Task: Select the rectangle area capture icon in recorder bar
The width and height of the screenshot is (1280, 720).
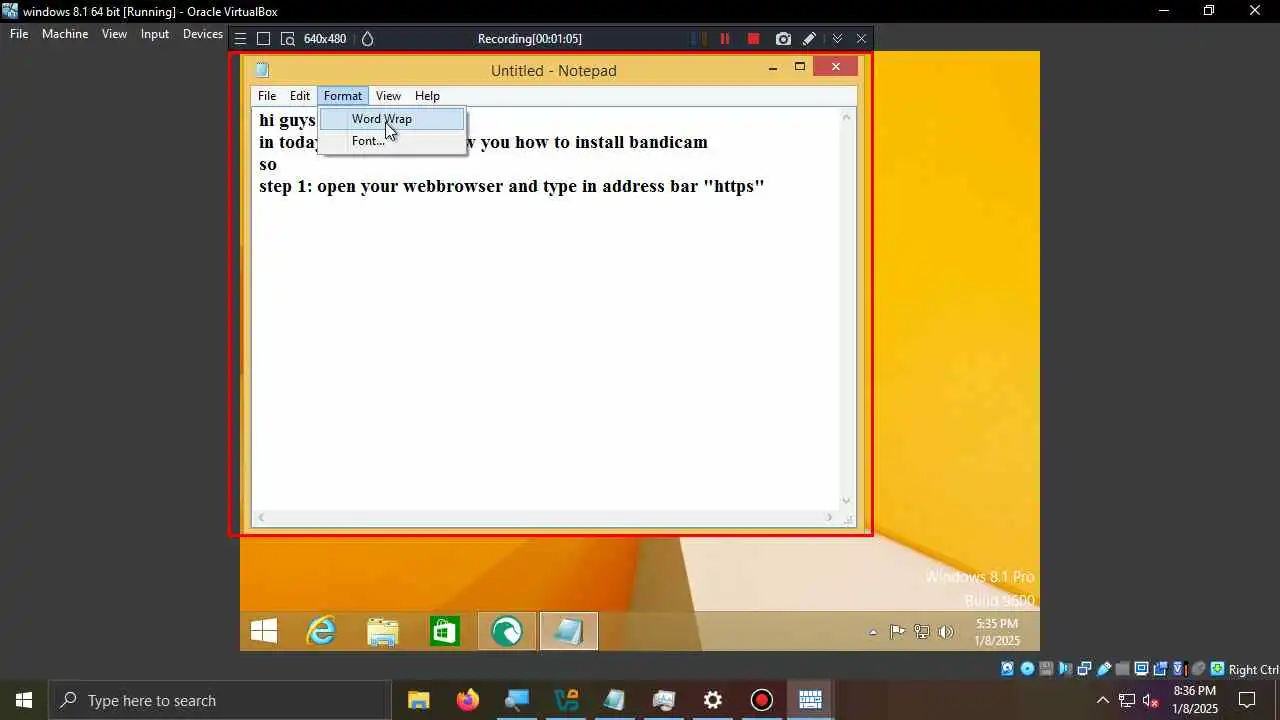Action: coord(264,39)
